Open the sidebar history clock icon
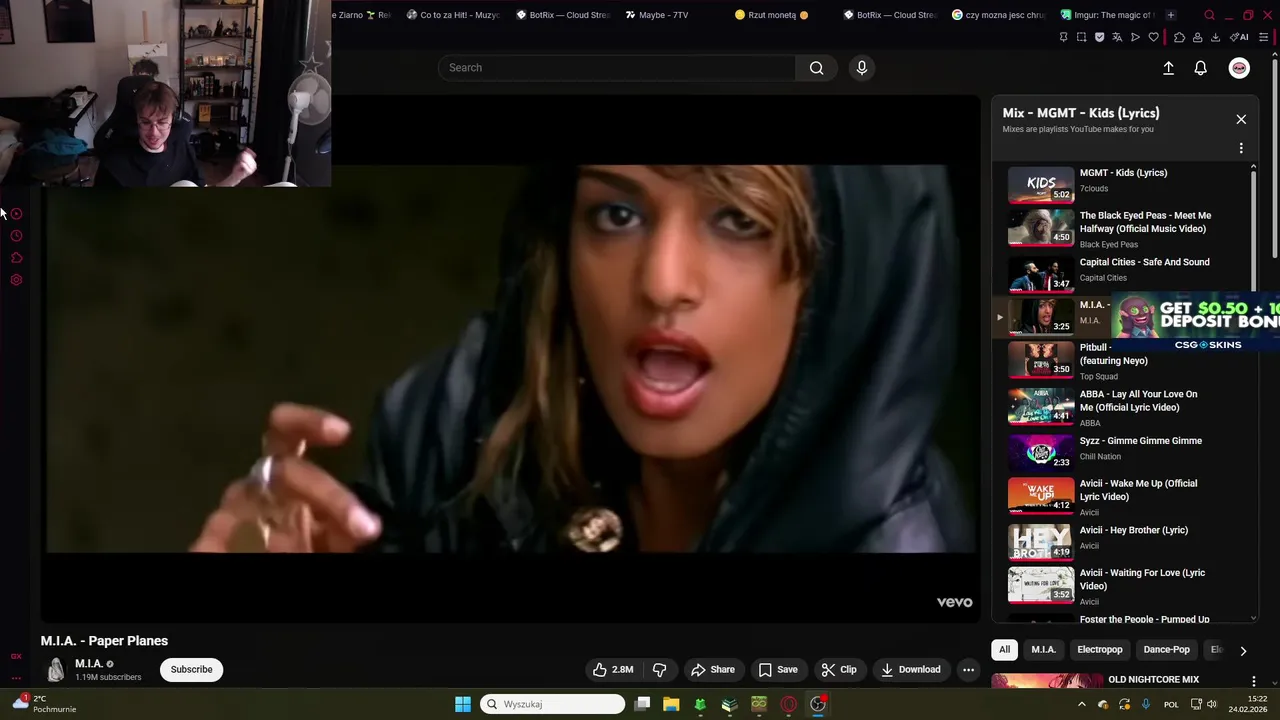This screenshot has height=720, width=1280. (16, 236)
